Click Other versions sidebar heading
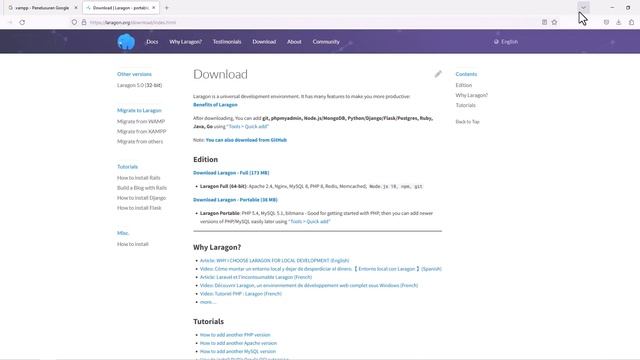The image size is (640, 360). [134, 74]
